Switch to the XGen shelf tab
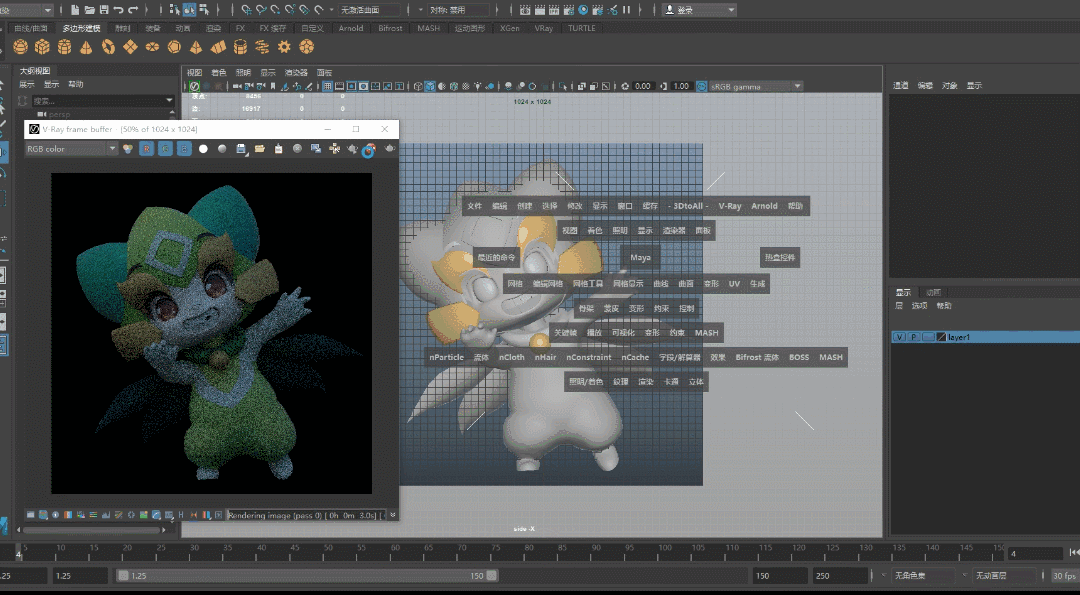 click(510, 28)
